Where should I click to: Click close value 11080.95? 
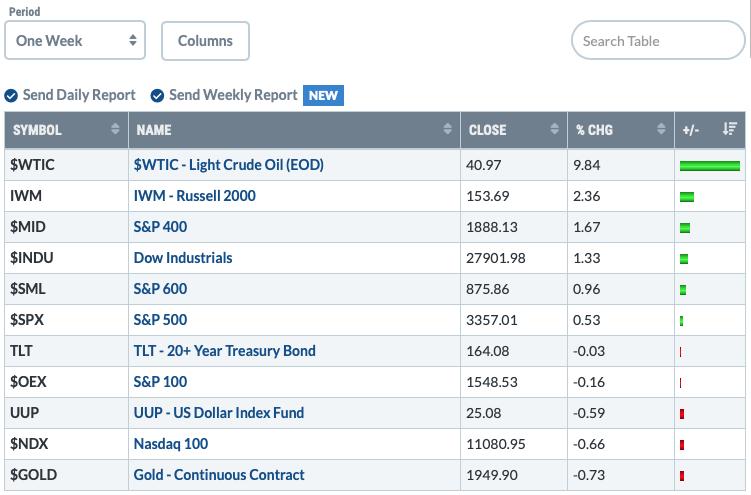[496, 444]
